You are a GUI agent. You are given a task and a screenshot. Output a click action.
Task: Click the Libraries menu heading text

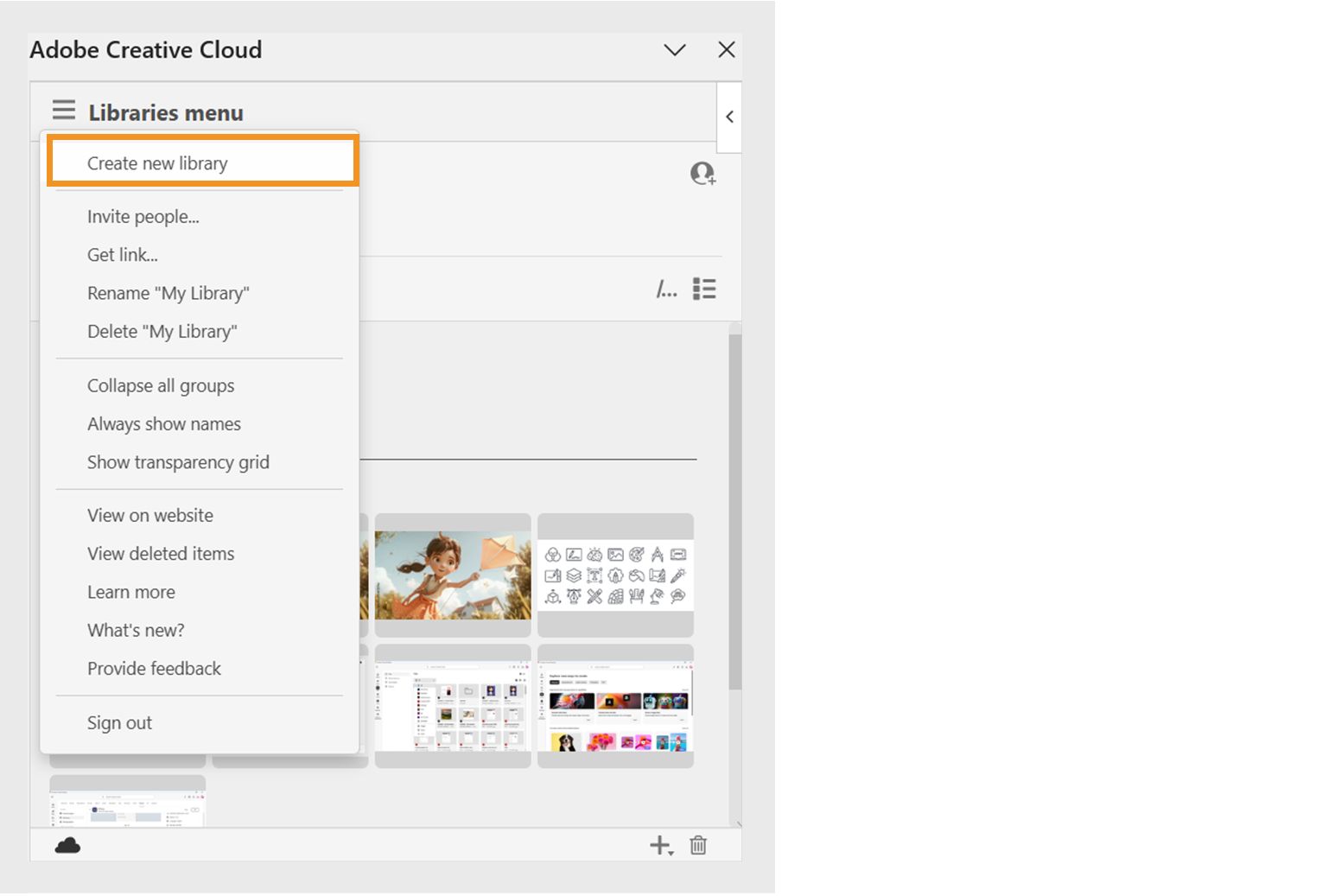tap(166, 112)
